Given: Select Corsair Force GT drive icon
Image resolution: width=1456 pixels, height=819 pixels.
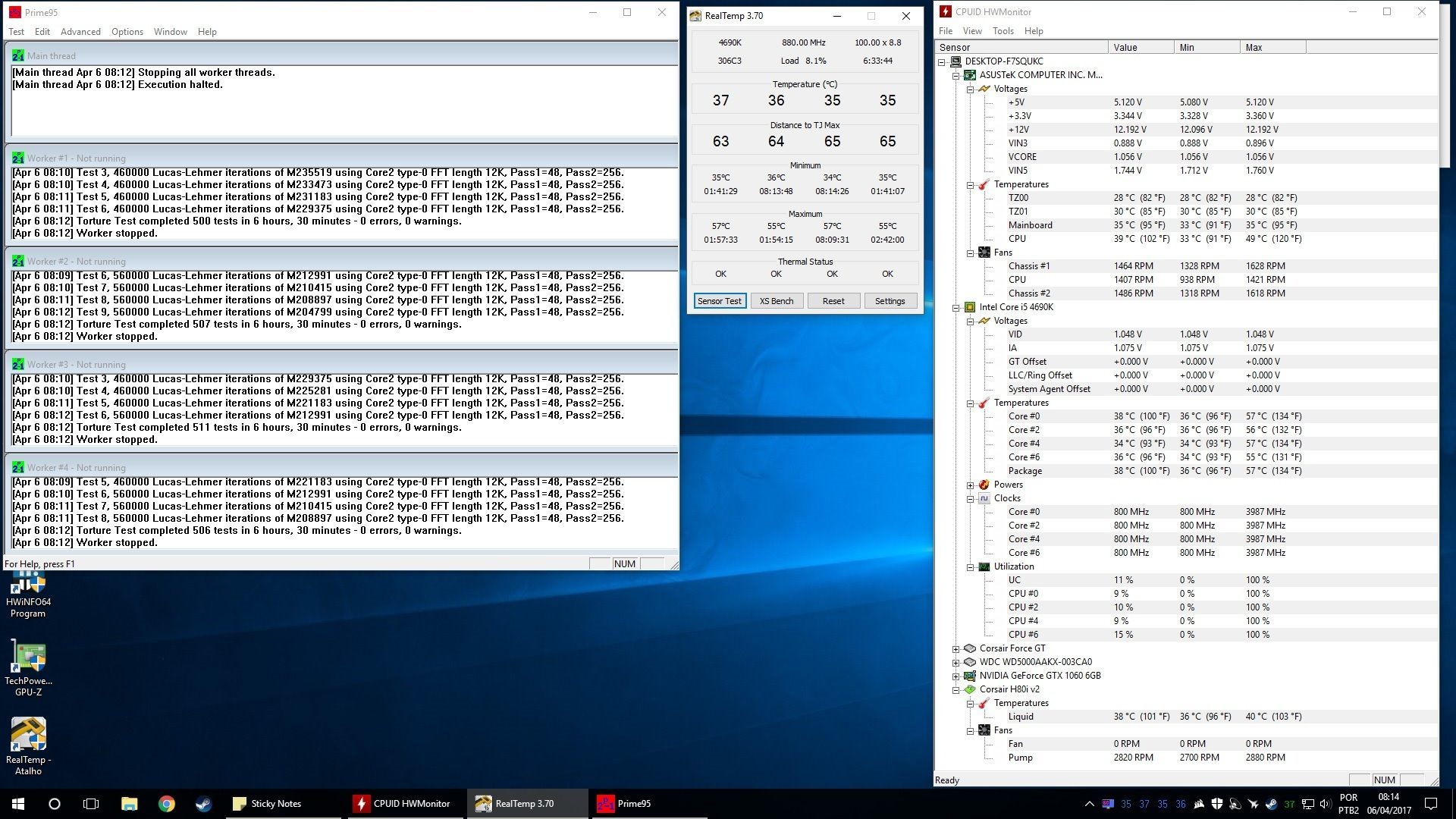Looking at the screenshot, I should coord(969,648).
